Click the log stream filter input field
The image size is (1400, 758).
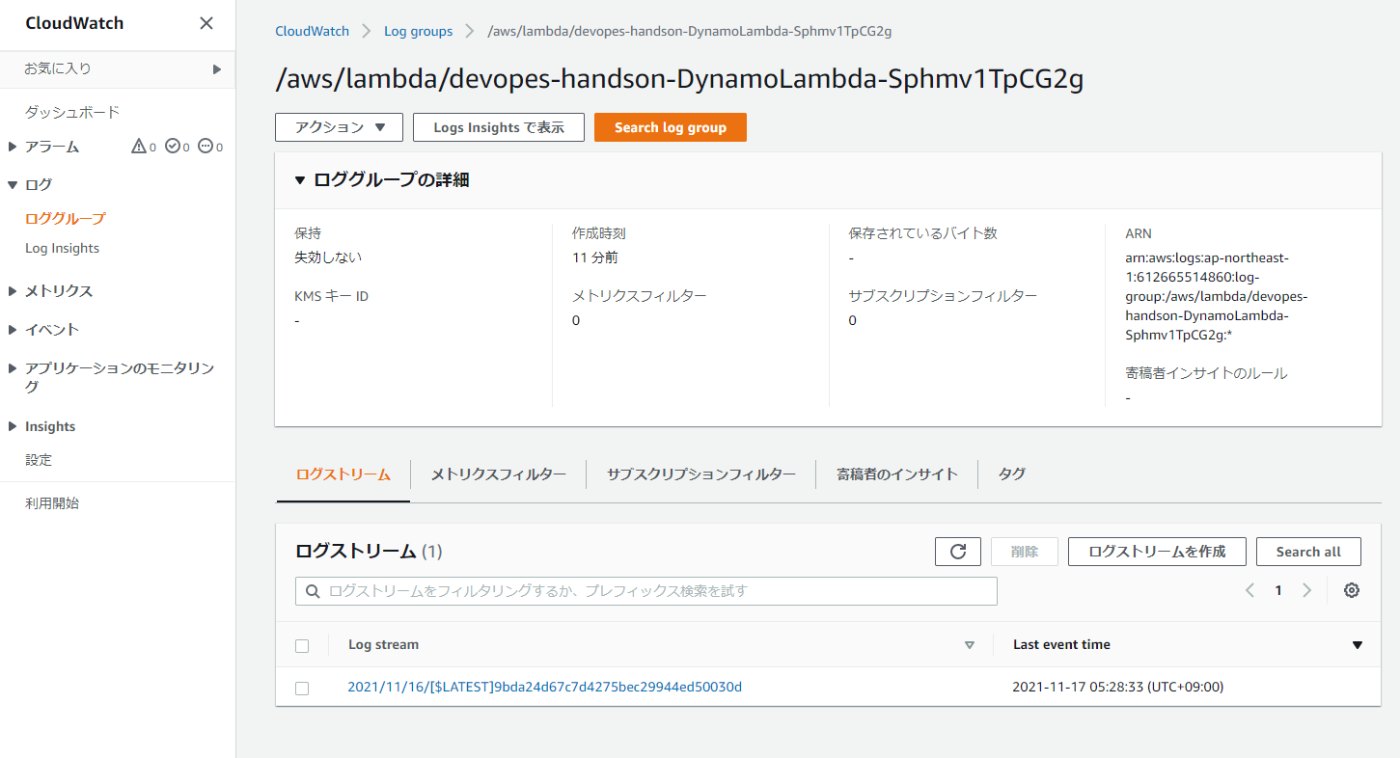point(646,590)
